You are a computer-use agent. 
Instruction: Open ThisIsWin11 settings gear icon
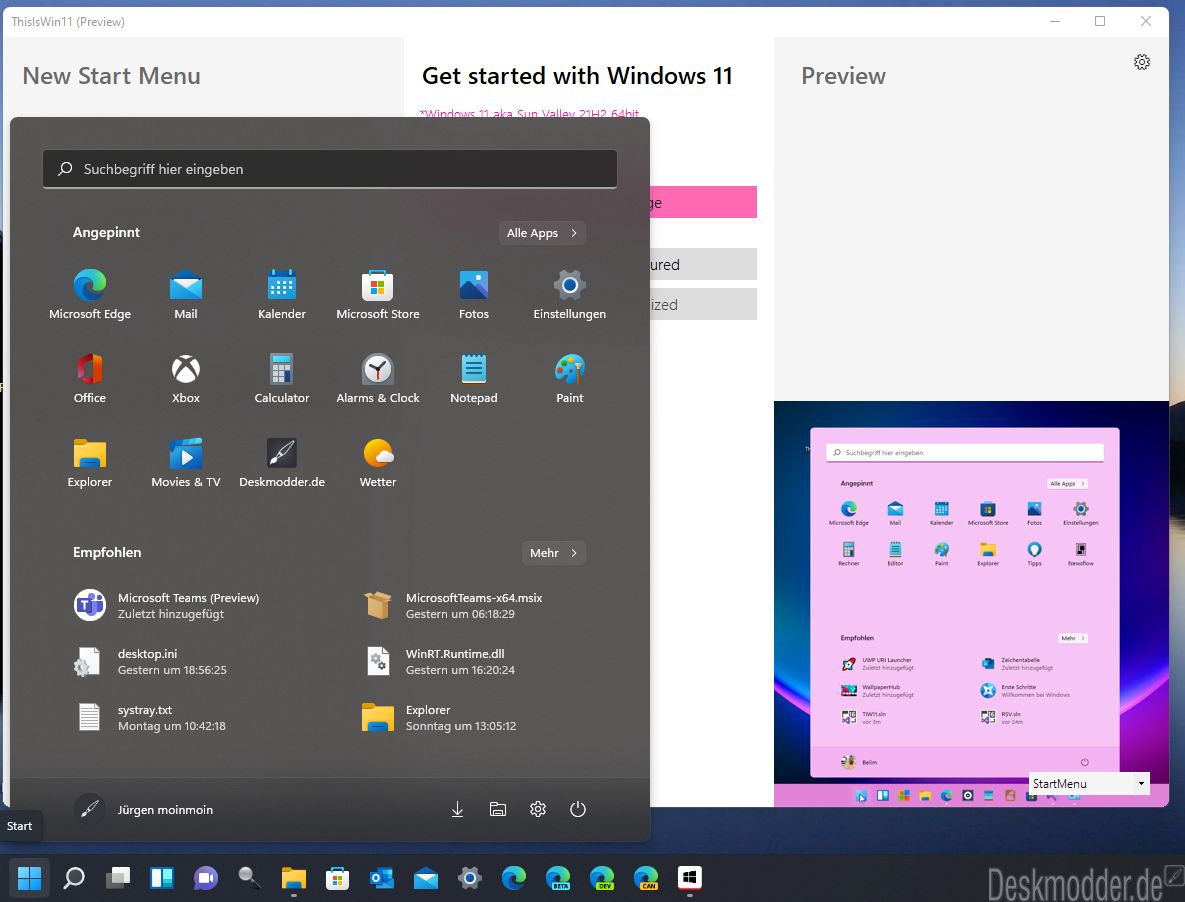pyautogui.click(x=1142, y=62)
